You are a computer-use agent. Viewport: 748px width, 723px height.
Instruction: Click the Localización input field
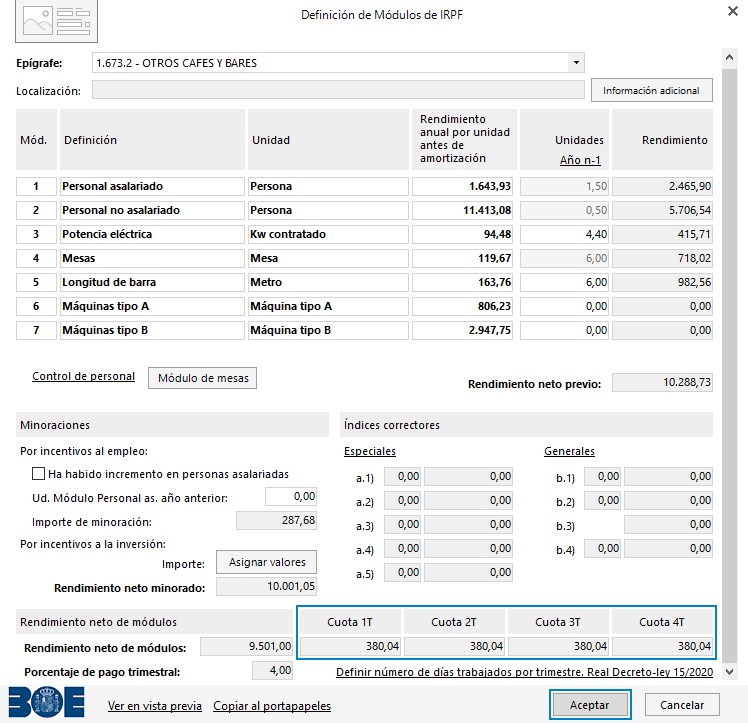(x=338, y=90)
